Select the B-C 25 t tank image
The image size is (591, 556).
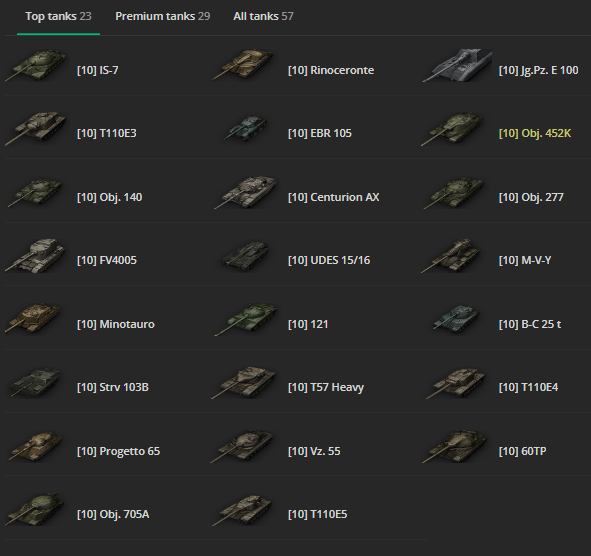(x=456, y=319)
